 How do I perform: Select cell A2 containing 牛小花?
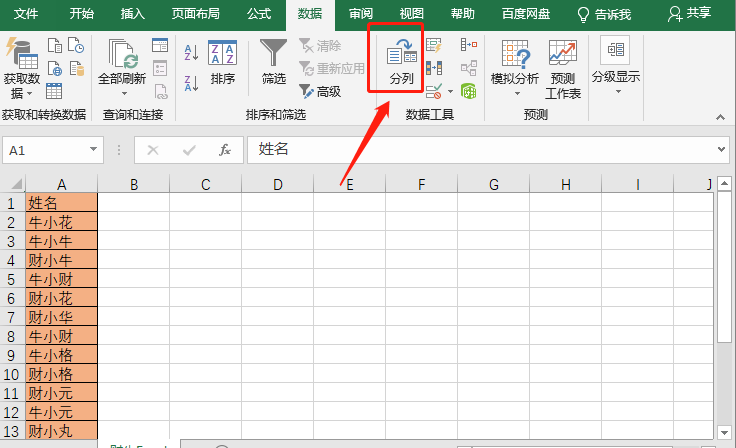click(62, 222)
